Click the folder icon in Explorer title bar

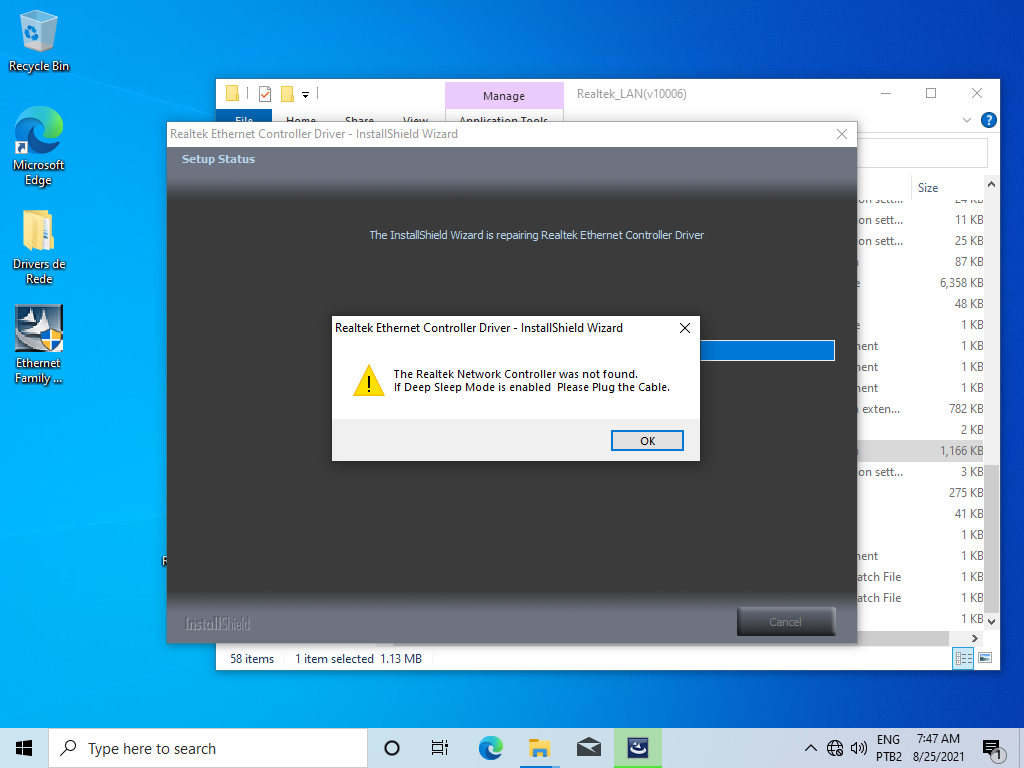pos(232,94)
